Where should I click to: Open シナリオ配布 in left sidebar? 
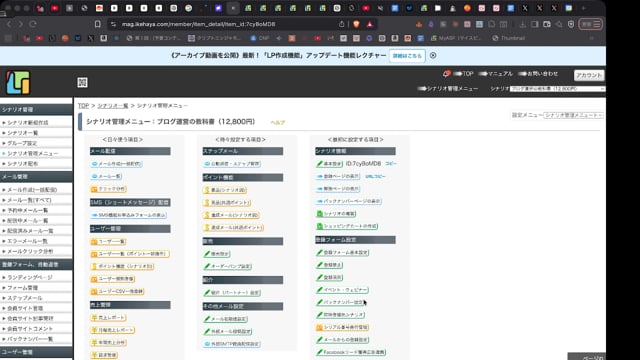click(22, 164)
